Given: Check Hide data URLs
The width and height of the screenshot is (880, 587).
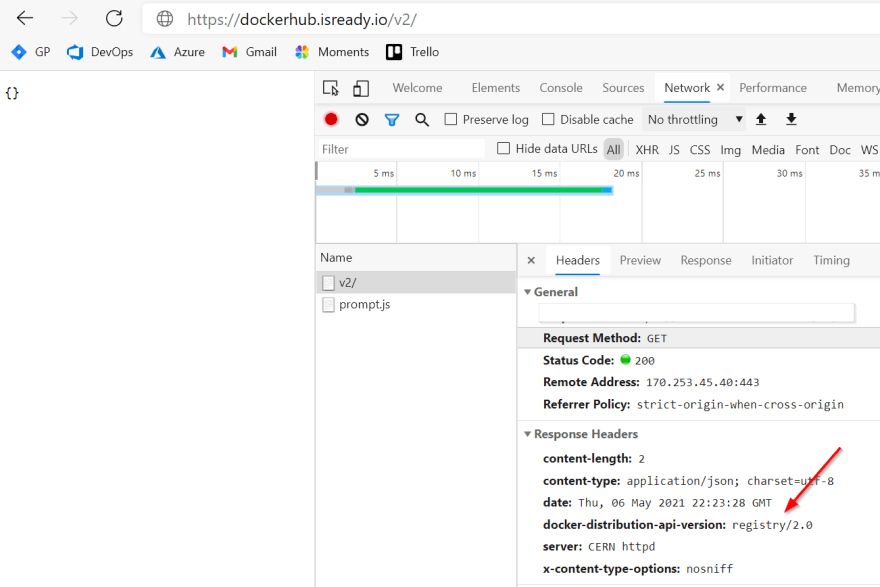Looking at the screenshot, I should coord(504,149).
